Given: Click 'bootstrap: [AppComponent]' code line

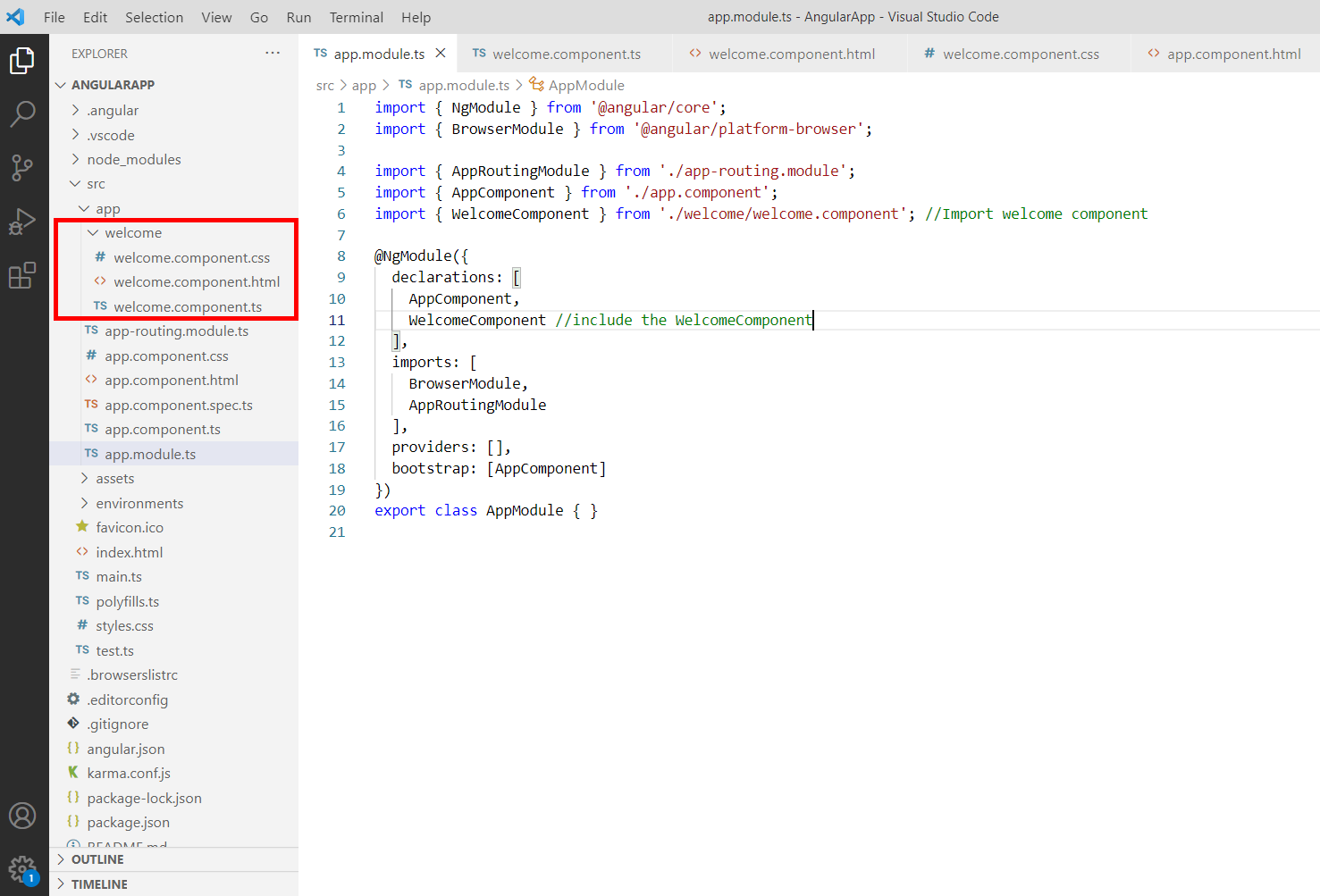Looking at the screenshot, I should tap(499, 468).
